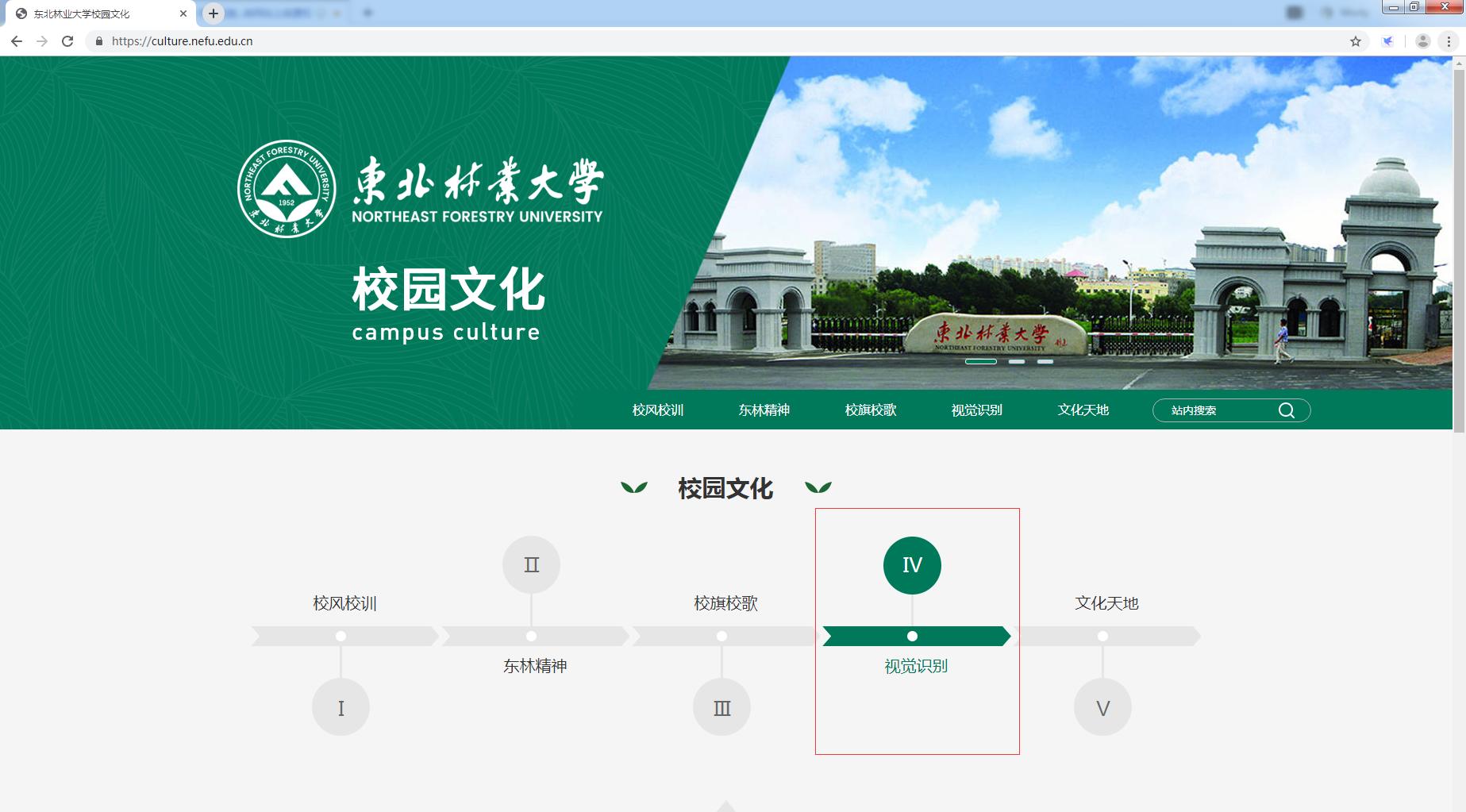The image size is (1466, 812).
Task: Select the Roman numeral II circle
Action: (531, 565)
